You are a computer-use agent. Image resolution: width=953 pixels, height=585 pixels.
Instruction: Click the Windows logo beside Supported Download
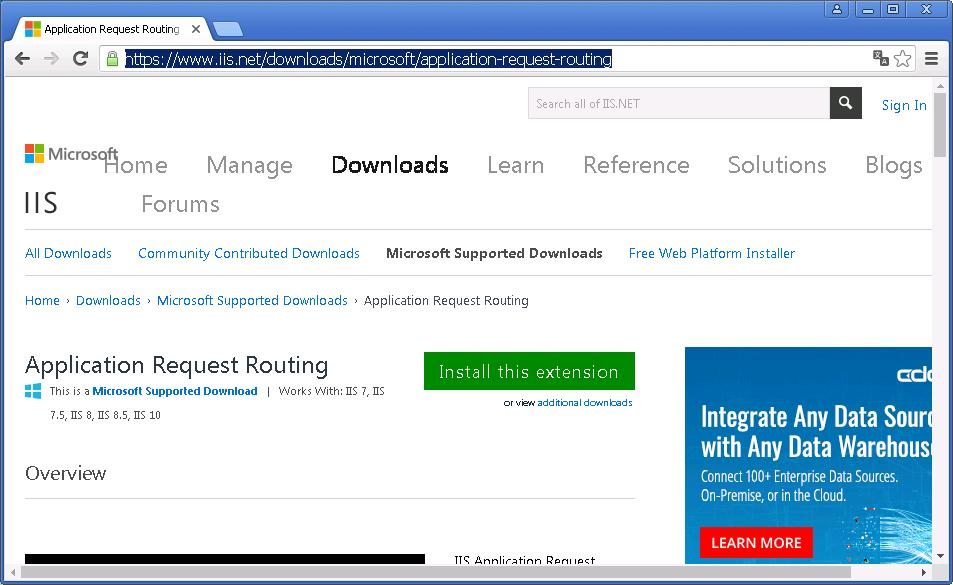coord(33,391)
